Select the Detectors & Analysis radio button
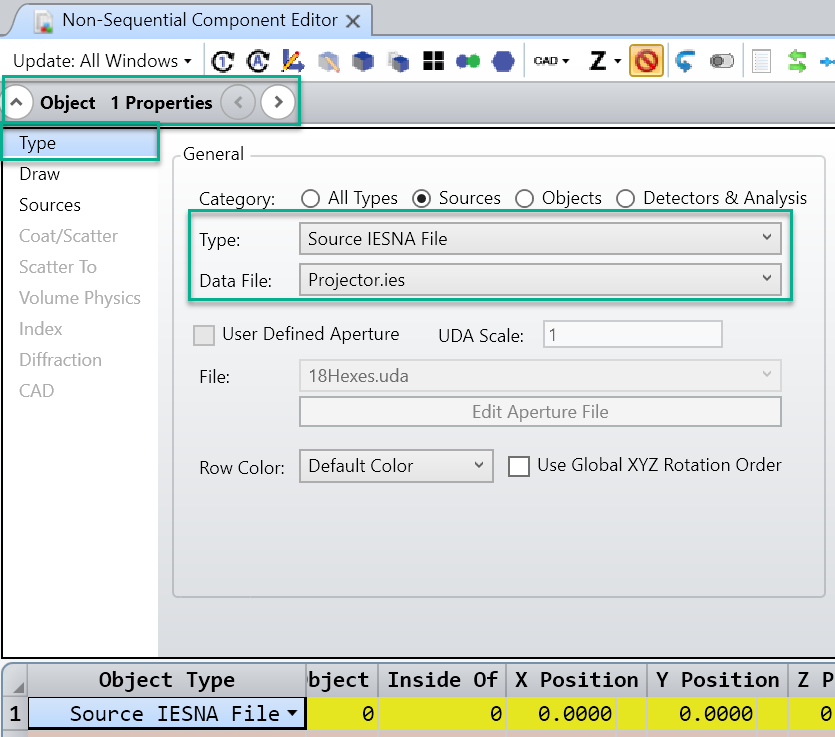Image resolution: width=835 pixels, height=737 pixels. (625, 199)
